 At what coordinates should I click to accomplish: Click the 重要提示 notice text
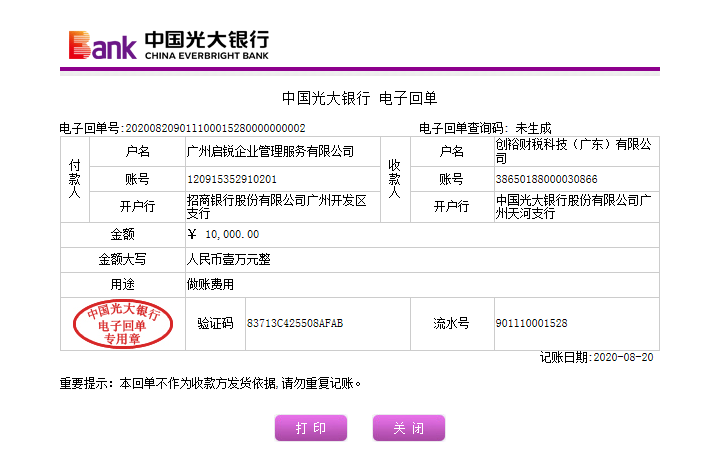pos(210,384)
